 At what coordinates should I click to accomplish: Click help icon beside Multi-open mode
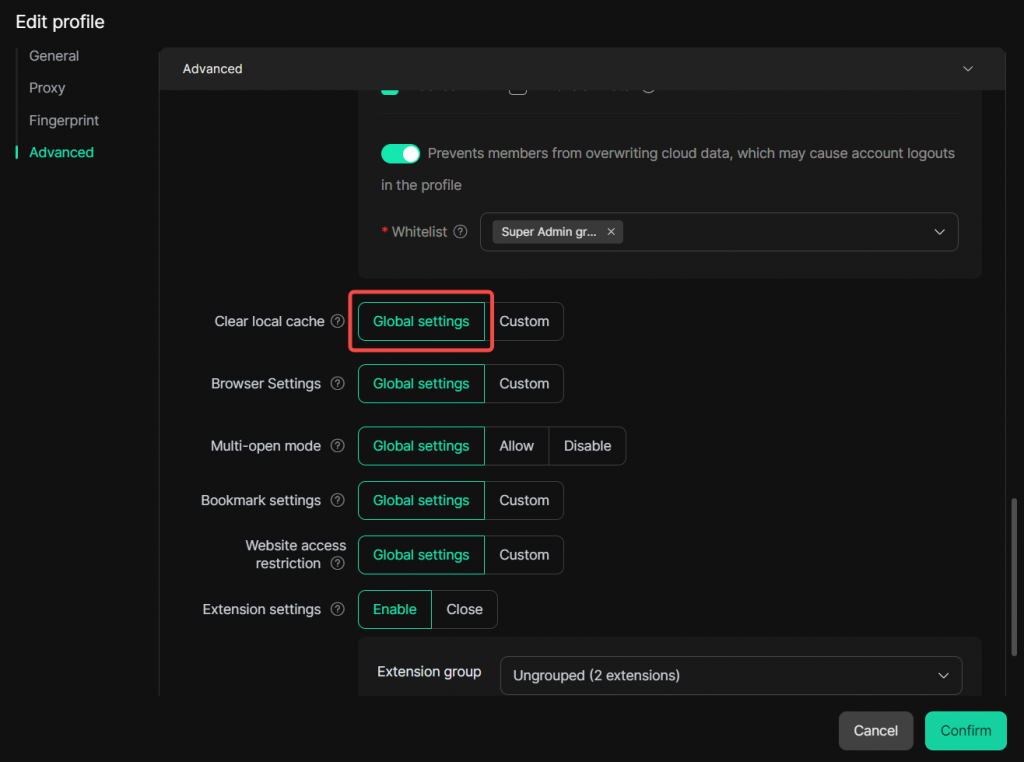coord(338,446)
